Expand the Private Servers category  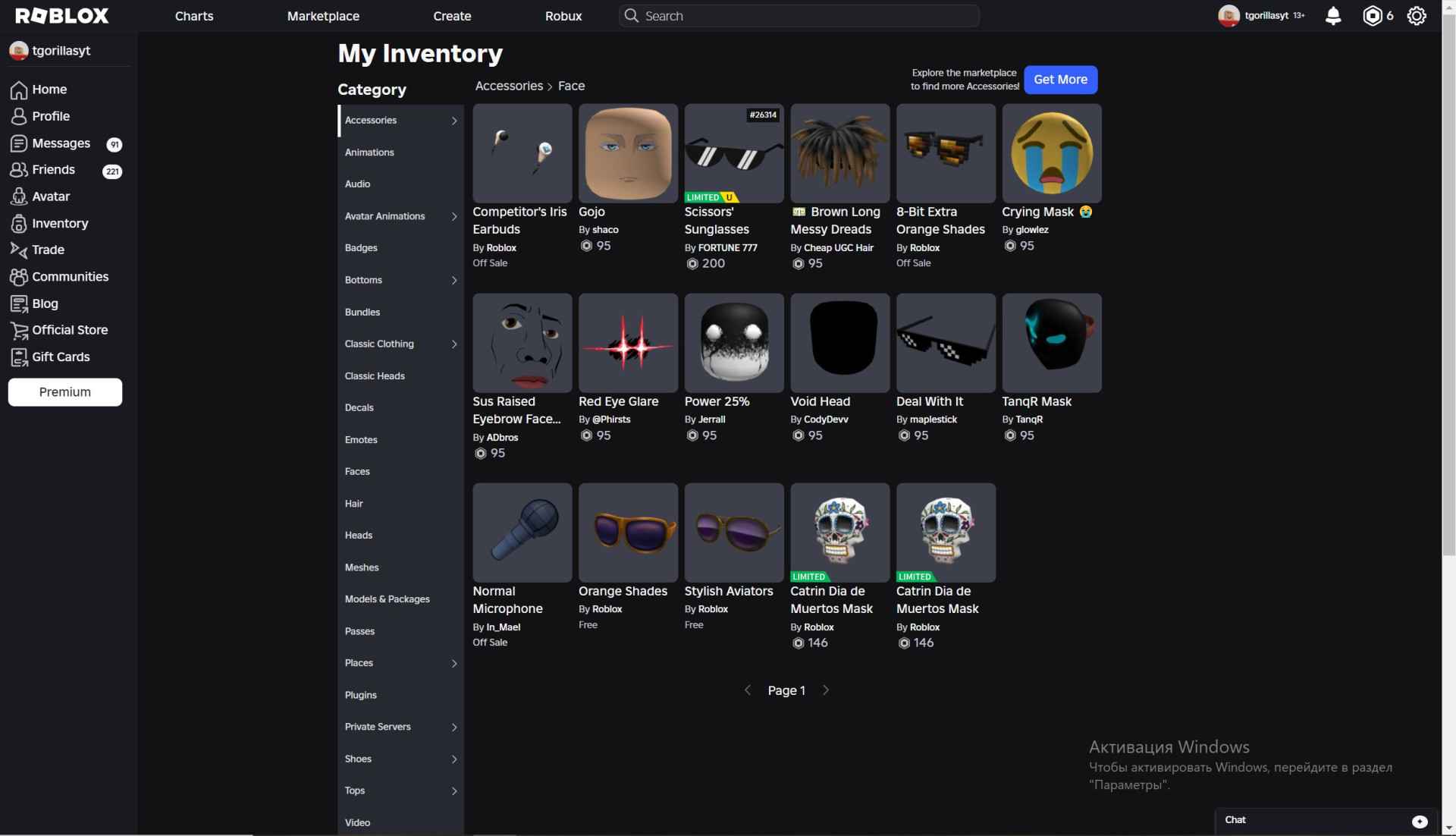click(x=454, y=727)
